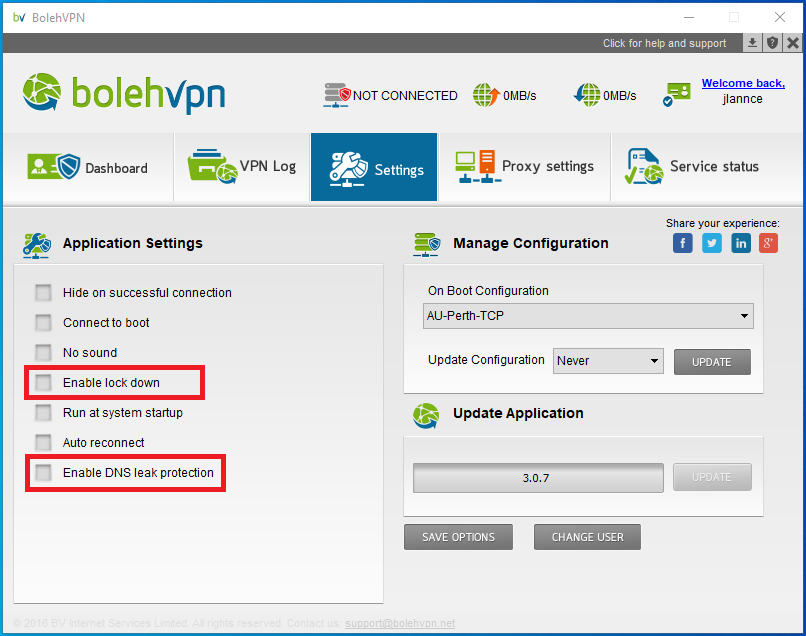Open the VPN Log tab
The image size is (806, 636).
[242, 167]
